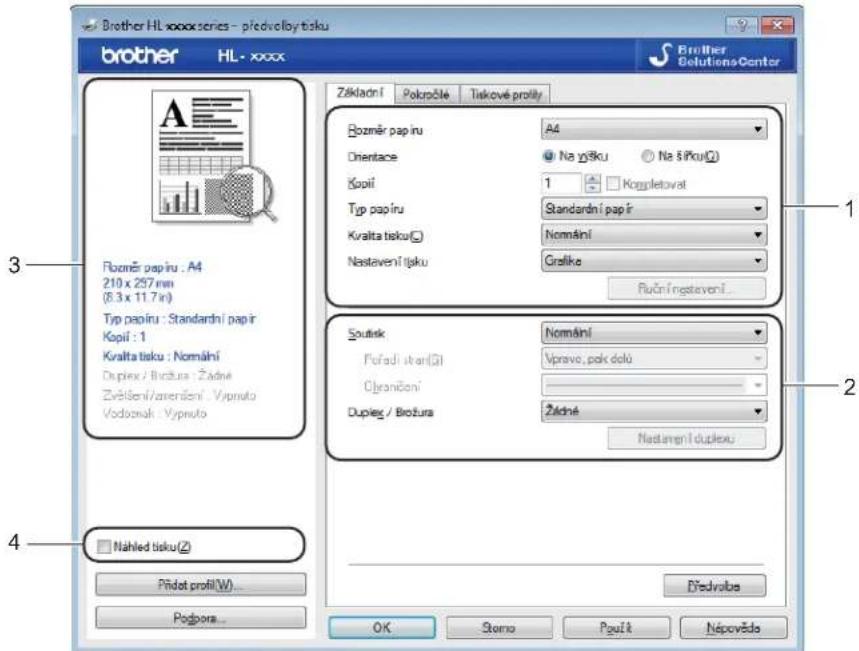Open the Typ papíru dropdown
This screenshot has width=859, height=651.
click(x=654, y=209)
